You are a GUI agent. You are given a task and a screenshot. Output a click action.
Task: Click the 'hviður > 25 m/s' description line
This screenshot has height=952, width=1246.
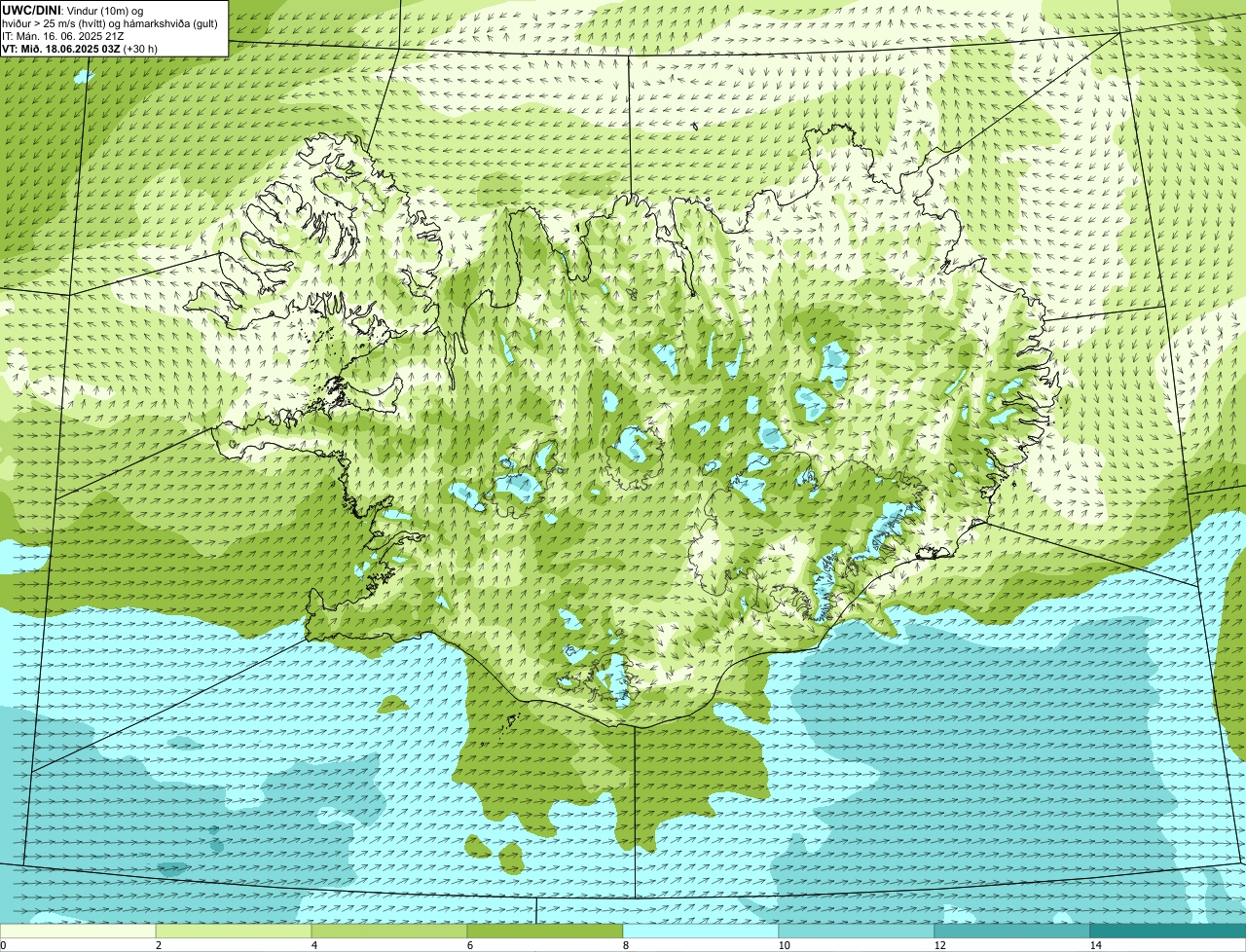(x=109, y=23)
